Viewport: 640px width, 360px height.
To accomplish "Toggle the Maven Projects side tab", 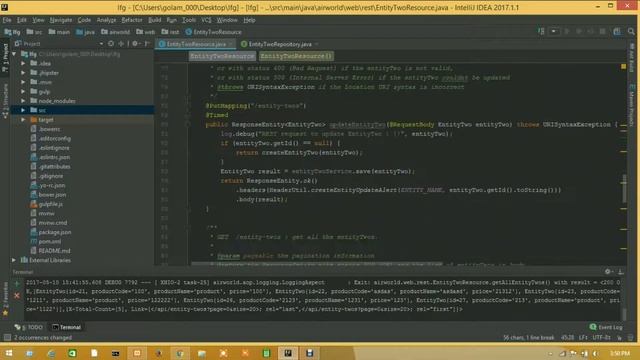I will tap(632, 105).
